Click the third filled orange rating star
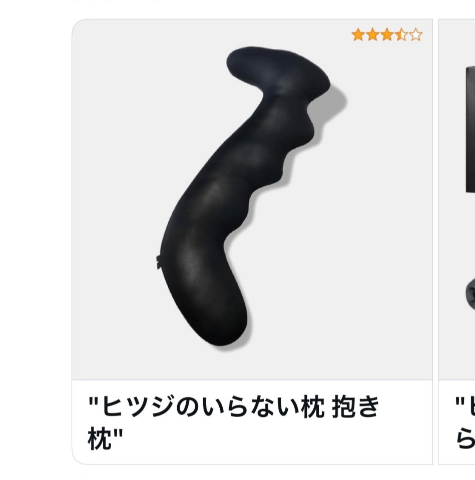The image size is (475, 480). [x=387, y=35]
